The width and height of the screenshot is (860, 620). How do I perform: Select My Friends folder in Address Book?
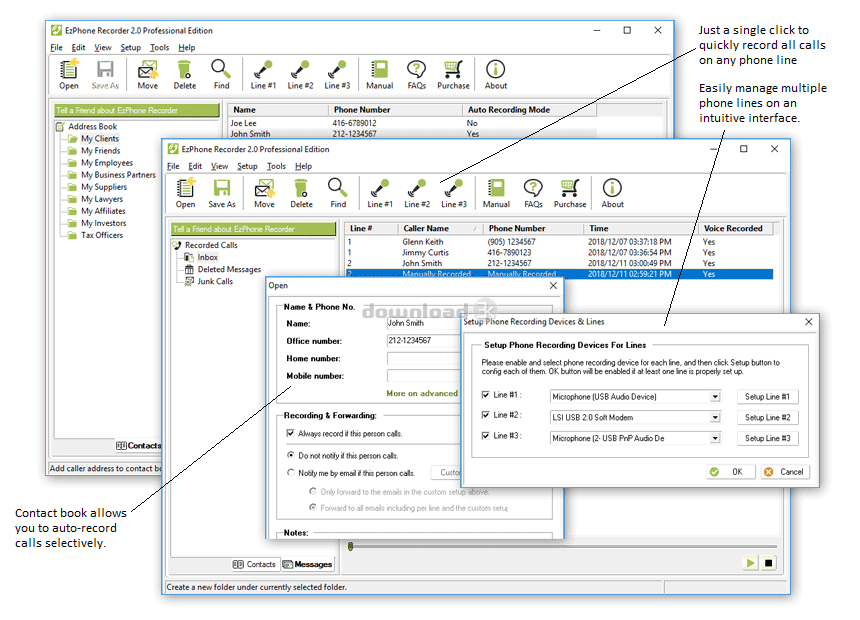(x=100, y=151)
